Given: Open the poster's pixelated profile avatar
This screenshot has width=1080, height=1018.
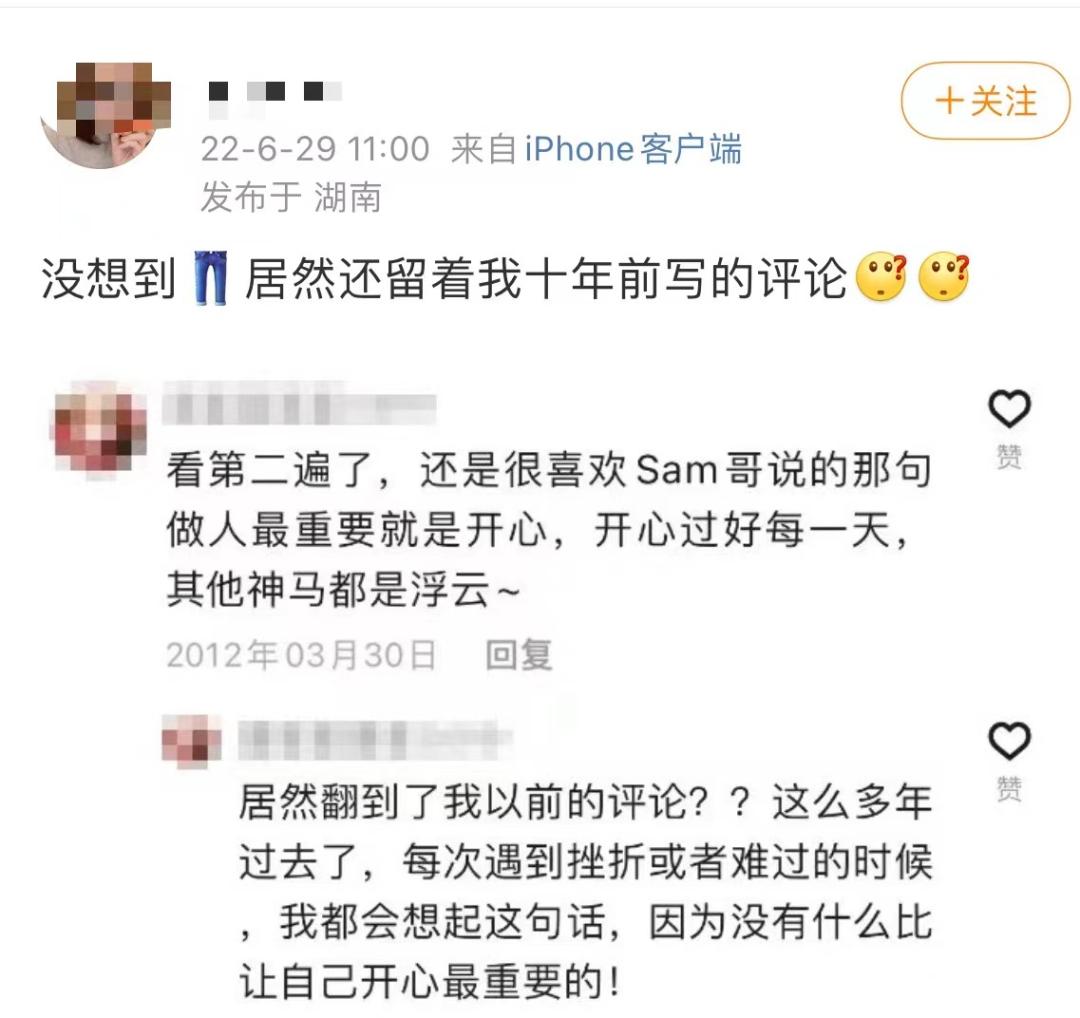Looking at the screenshot, I should 107,115.
